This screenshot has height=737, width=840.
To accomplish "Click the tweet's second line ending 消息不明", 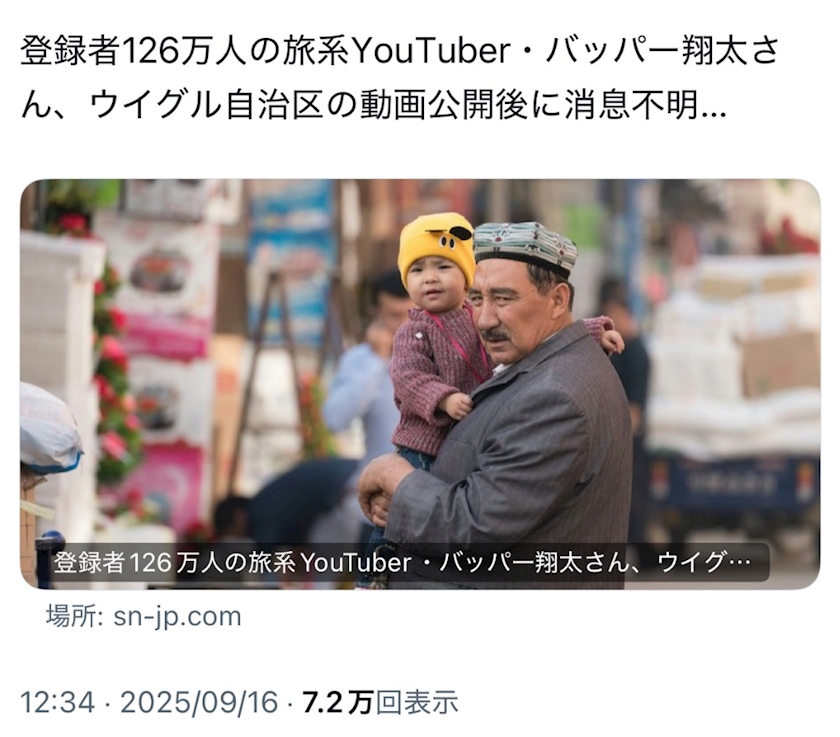I will point(373,103).
